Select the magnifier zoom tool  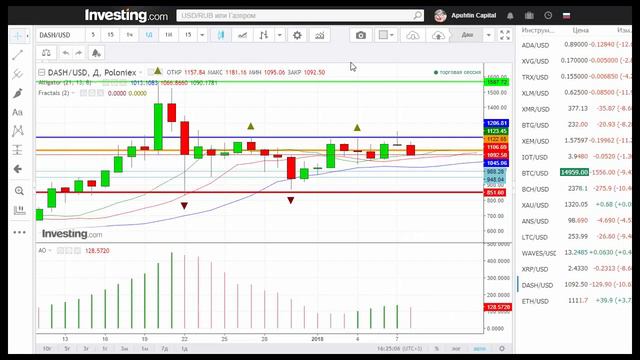point(19,191)
